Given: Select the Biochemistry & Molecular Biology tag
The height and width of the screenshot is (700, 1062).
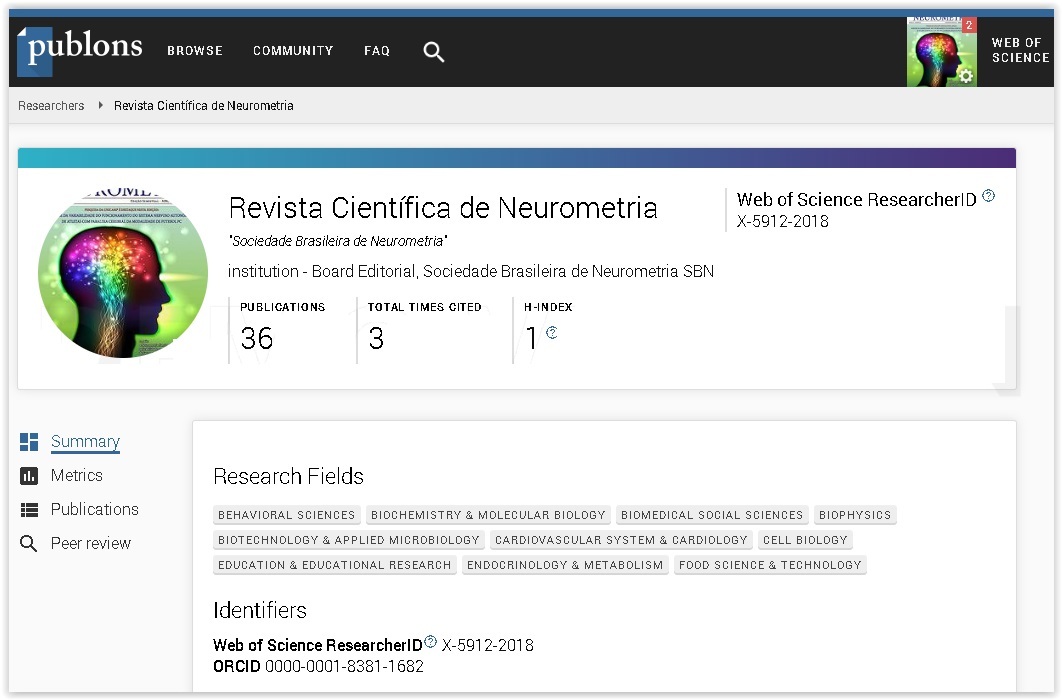Looking at the screenshot, I should coord(488,515).
